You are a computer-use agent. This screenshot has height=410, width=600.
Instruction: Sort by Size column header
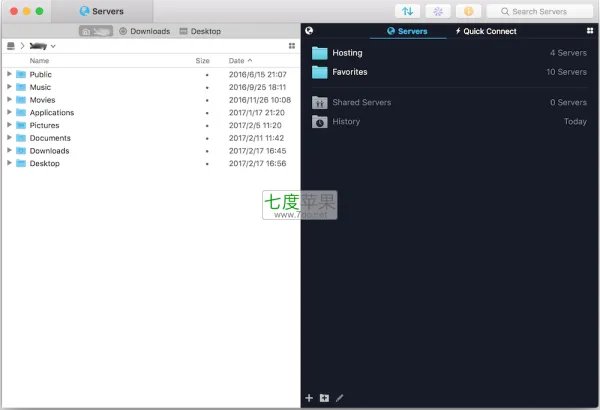coord(202,60)
